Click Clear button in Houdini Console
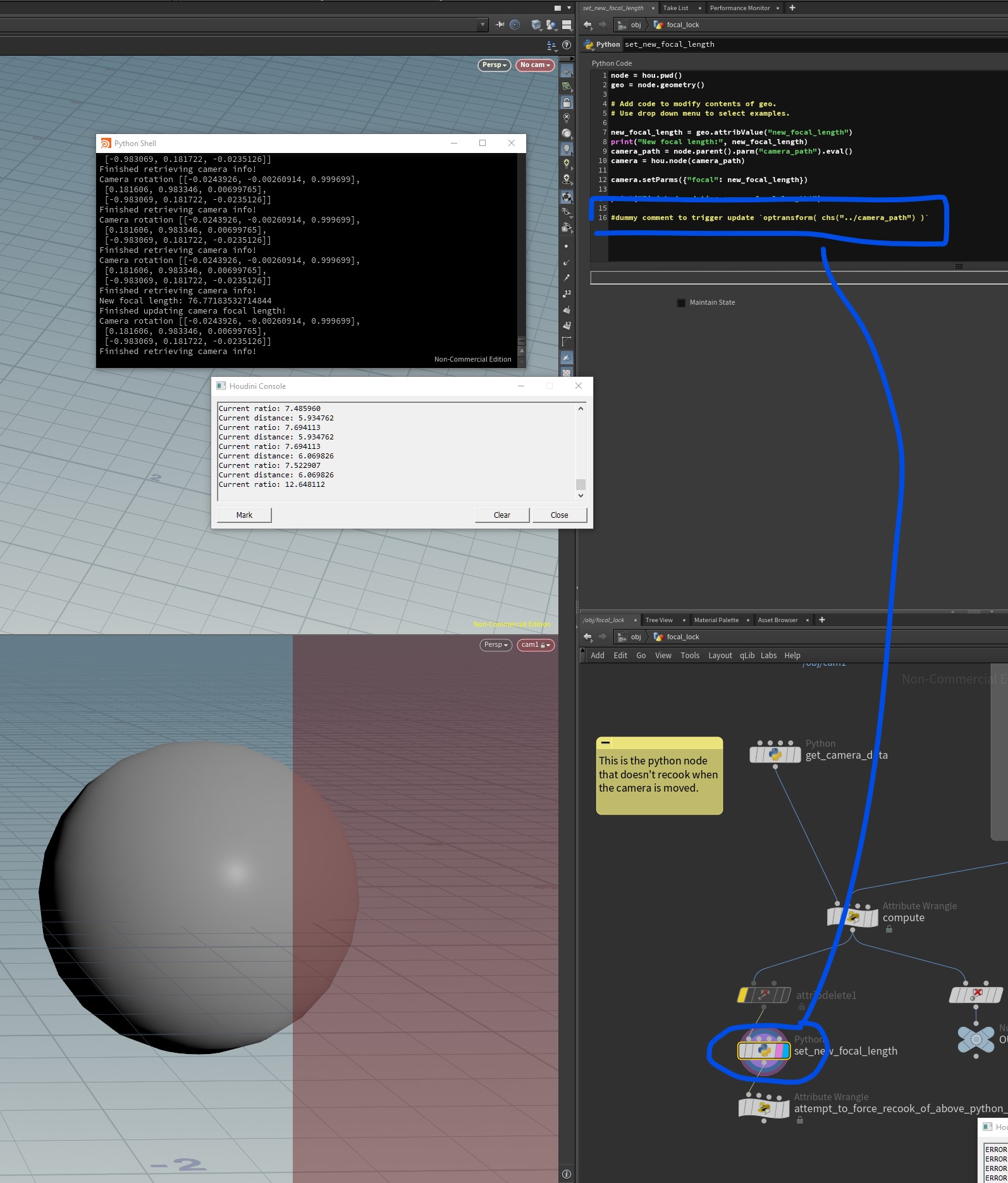The image size is (1008, 1183). coord(502,515)
